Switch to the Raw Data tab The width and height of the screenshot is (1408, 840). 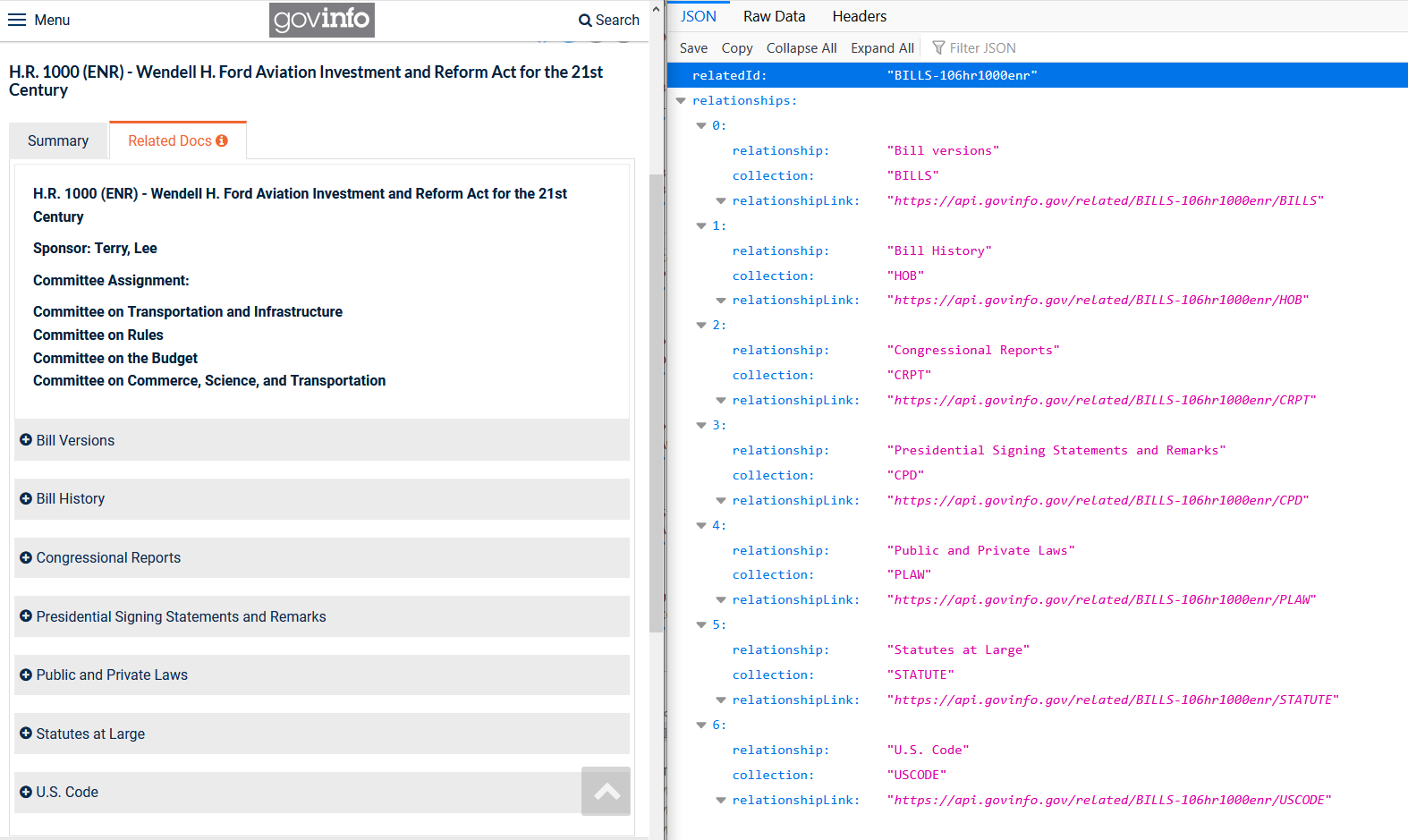774,16
